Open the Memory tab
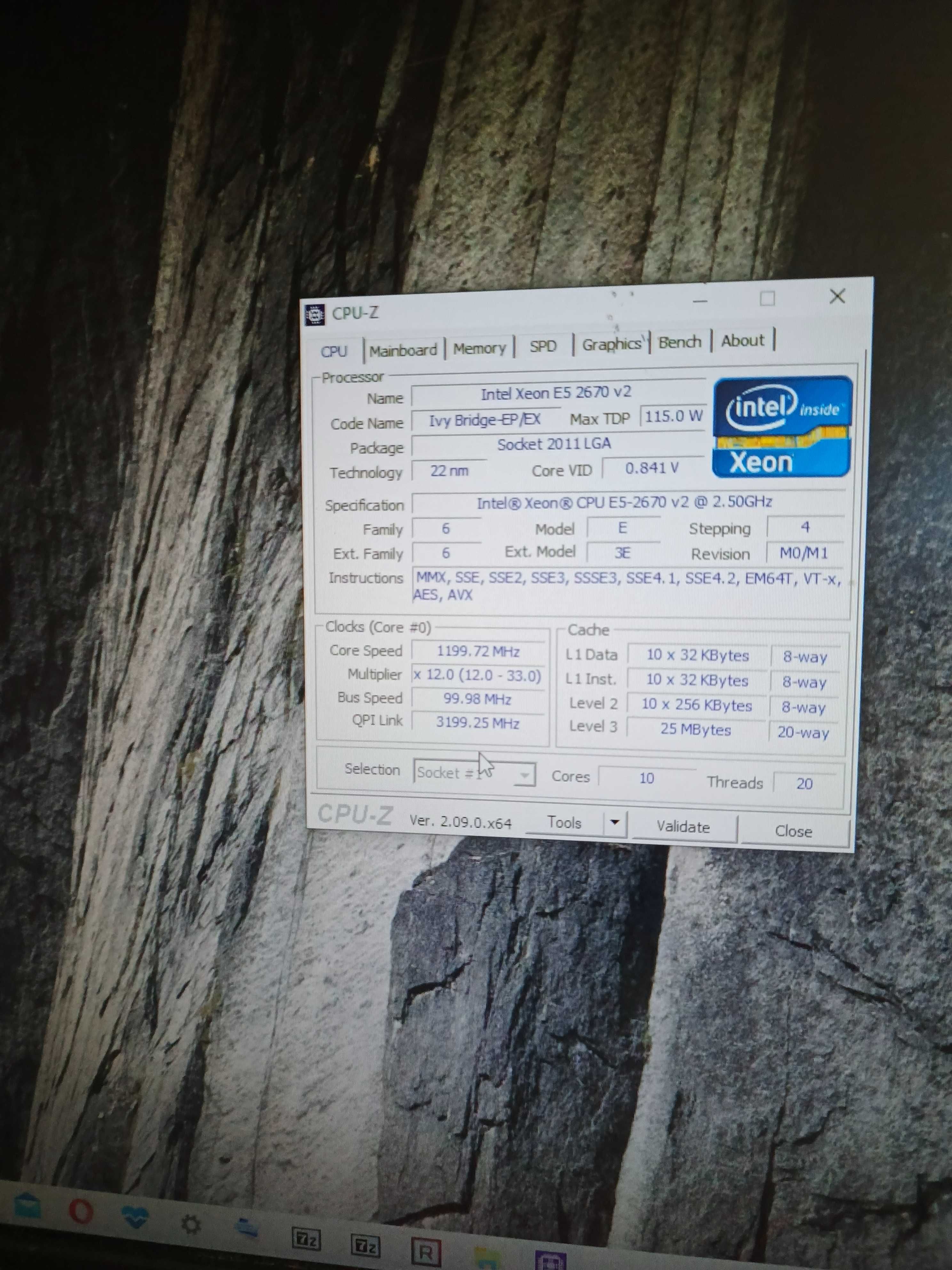The height and width of the screenshot is (1270, 952). click(x=480, y=348)
